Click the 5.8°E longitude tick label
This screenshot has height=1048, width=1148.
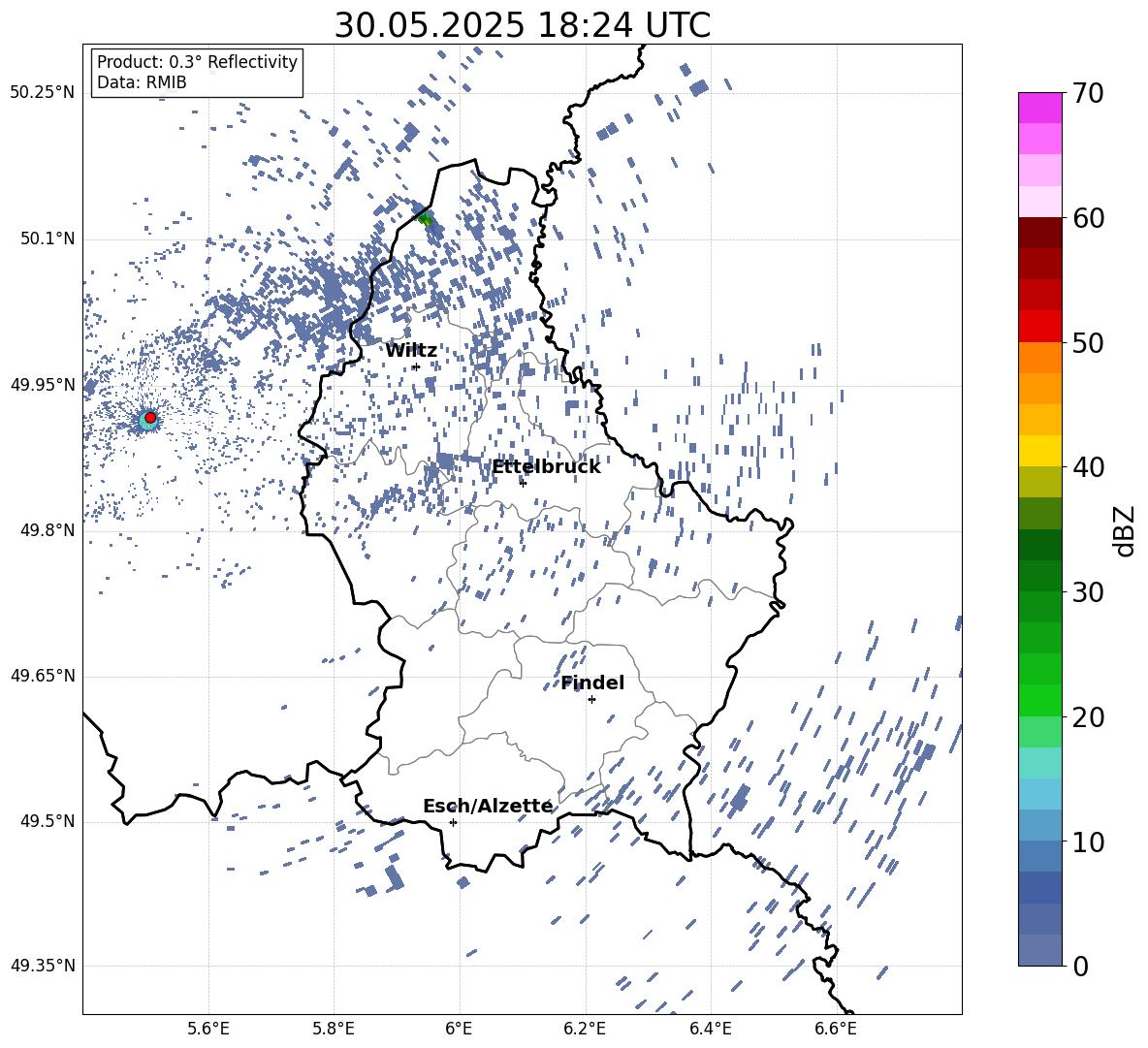click(334, 1030)
